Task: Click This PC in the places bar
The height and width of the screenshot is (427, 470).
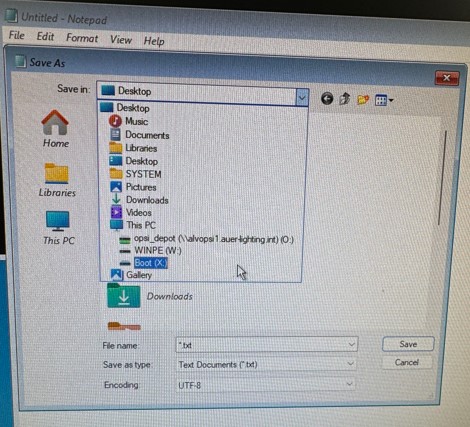Action: click(x=58, y=228)
